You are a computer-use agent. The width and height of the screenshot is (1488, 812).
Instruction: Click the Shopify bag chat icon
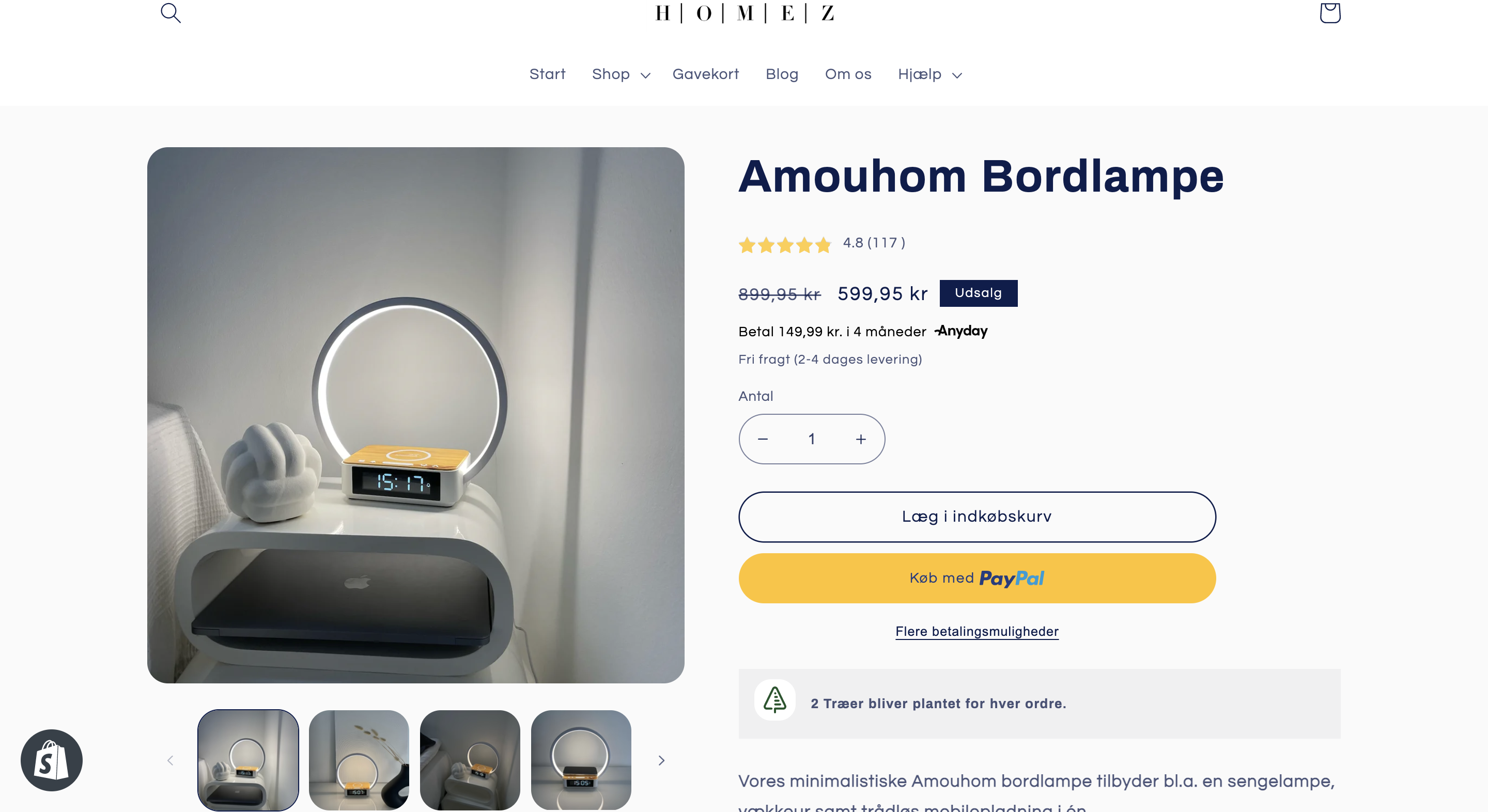pyautogui.click(x=52, y=760)
